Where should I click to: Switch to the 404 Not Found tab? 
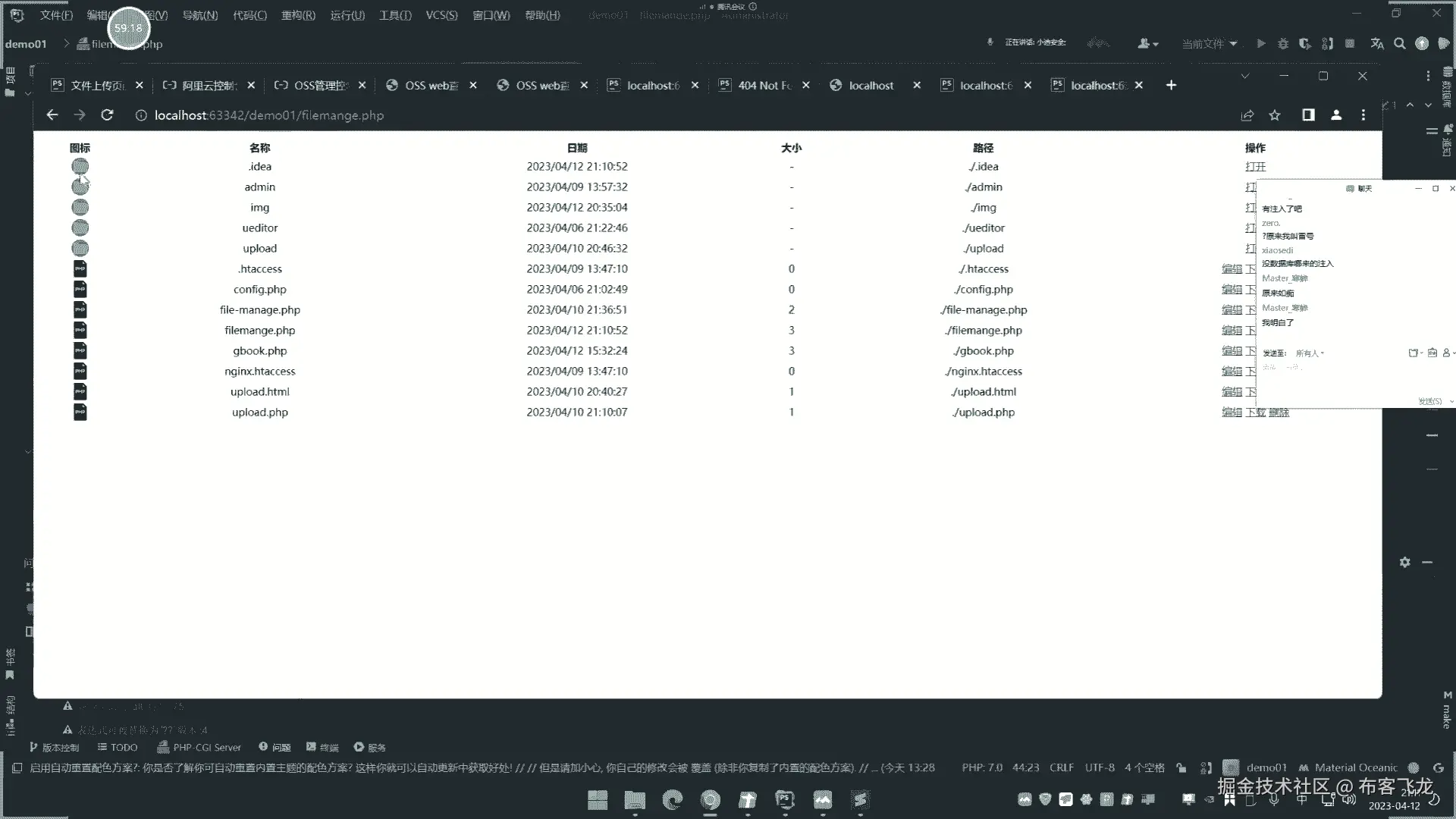pyautogui.click(x=764, y=86)
